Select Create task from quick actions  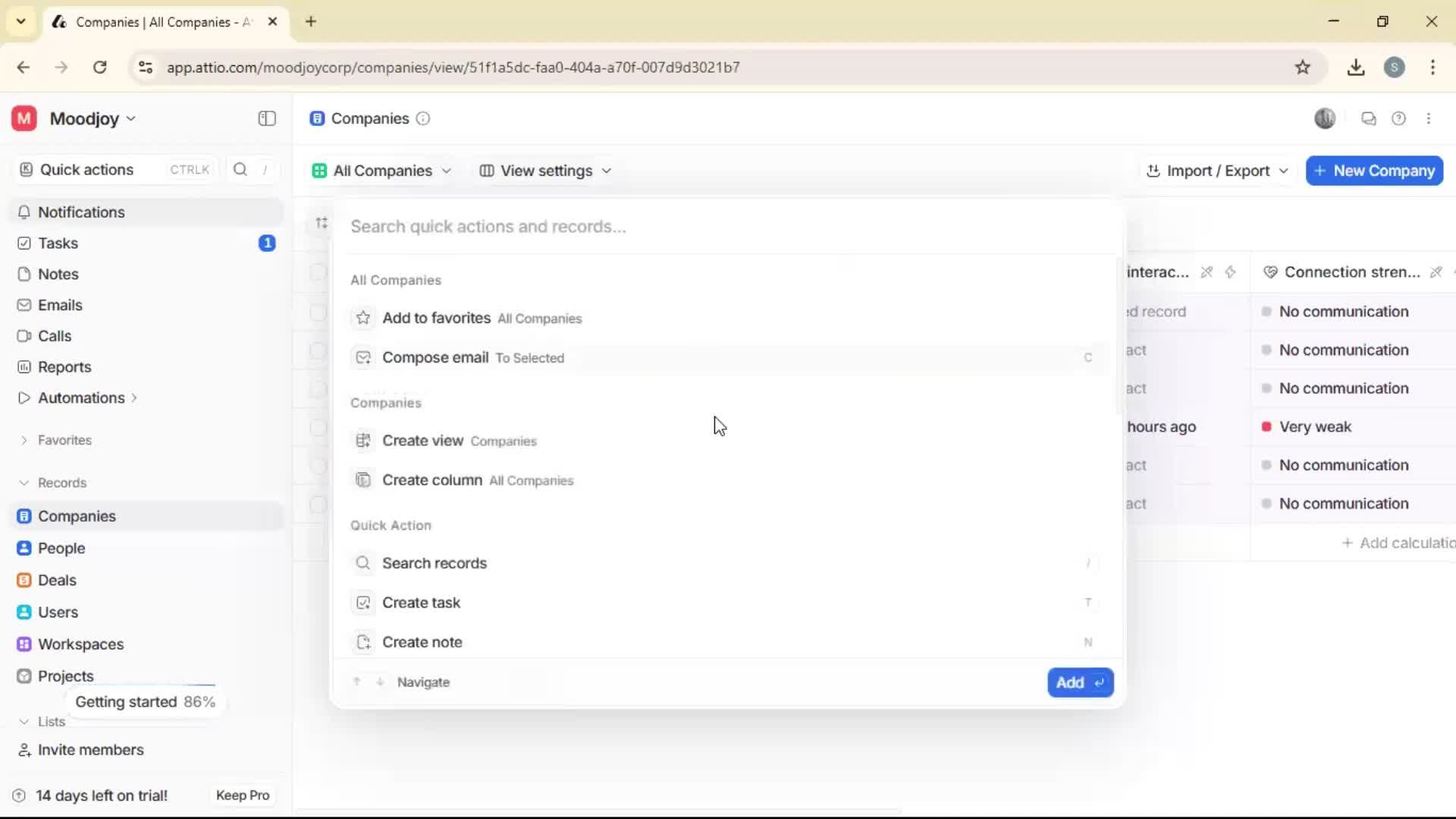pyautogui.click(x=422, y=603)
